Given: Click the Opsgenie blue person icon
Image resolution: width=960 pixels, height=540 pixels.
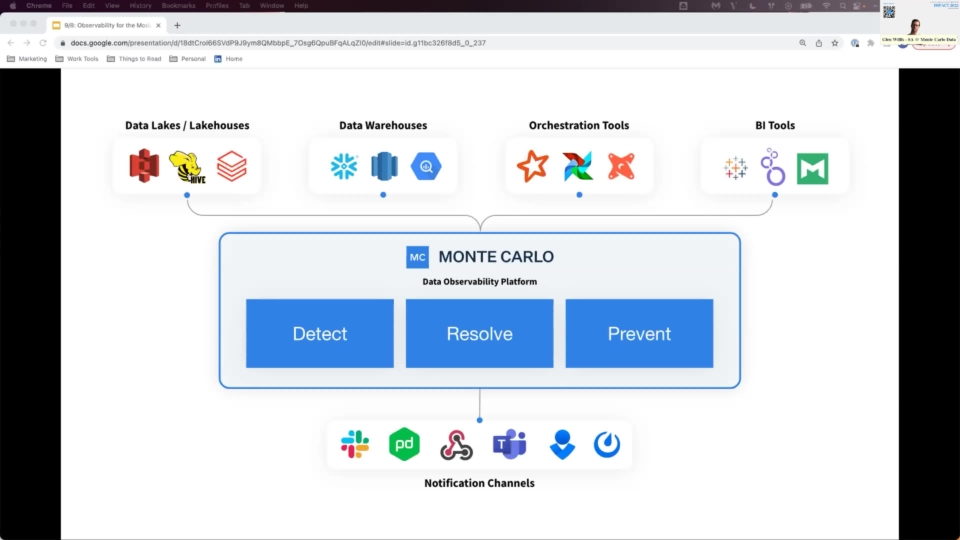Looking at the screenshot, I should (562, 444).
